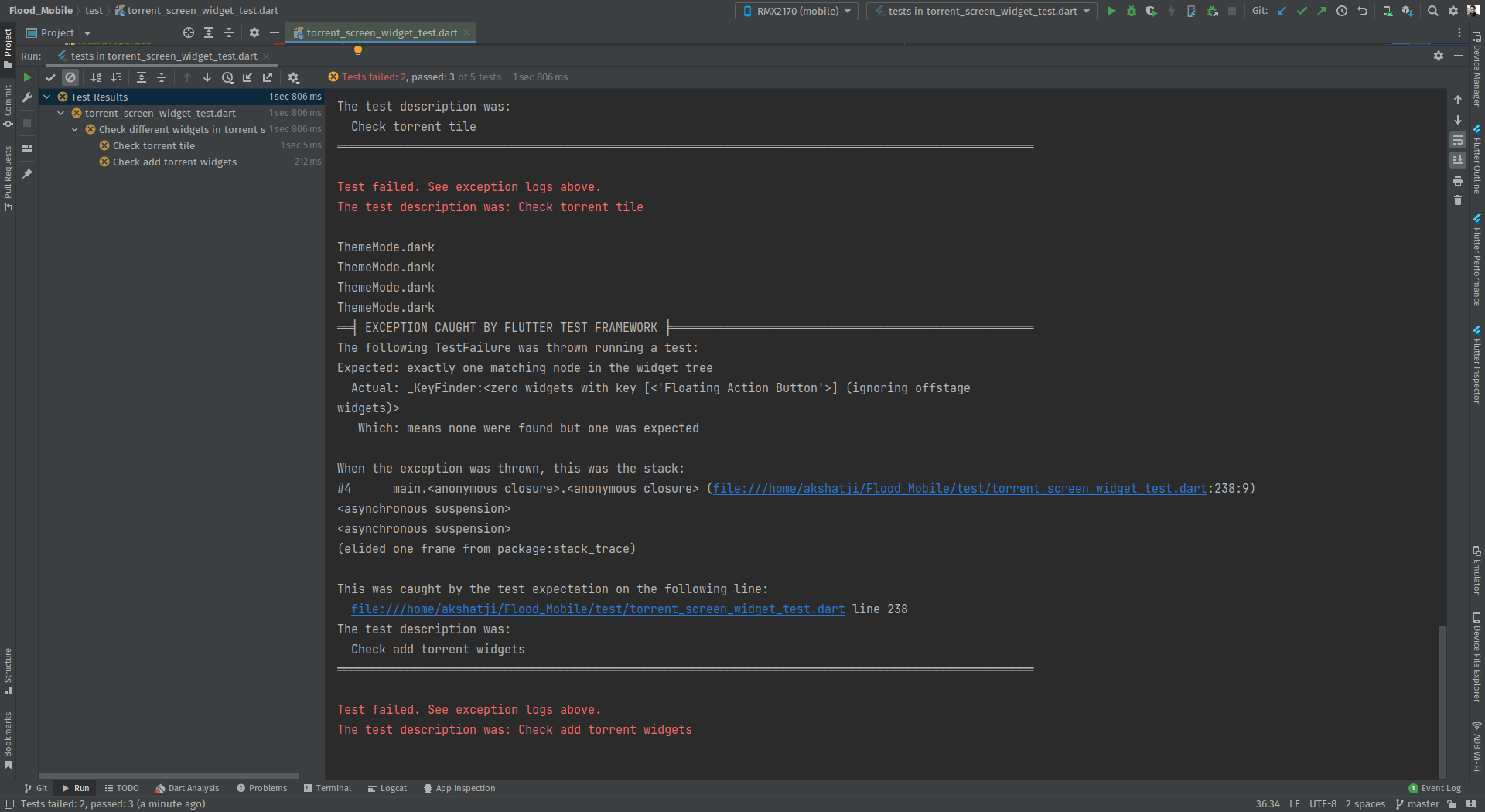The height and width of the screenshot is (812, 1485).
Task: Open file link before 'line 238'
Action: click(598, 609)
